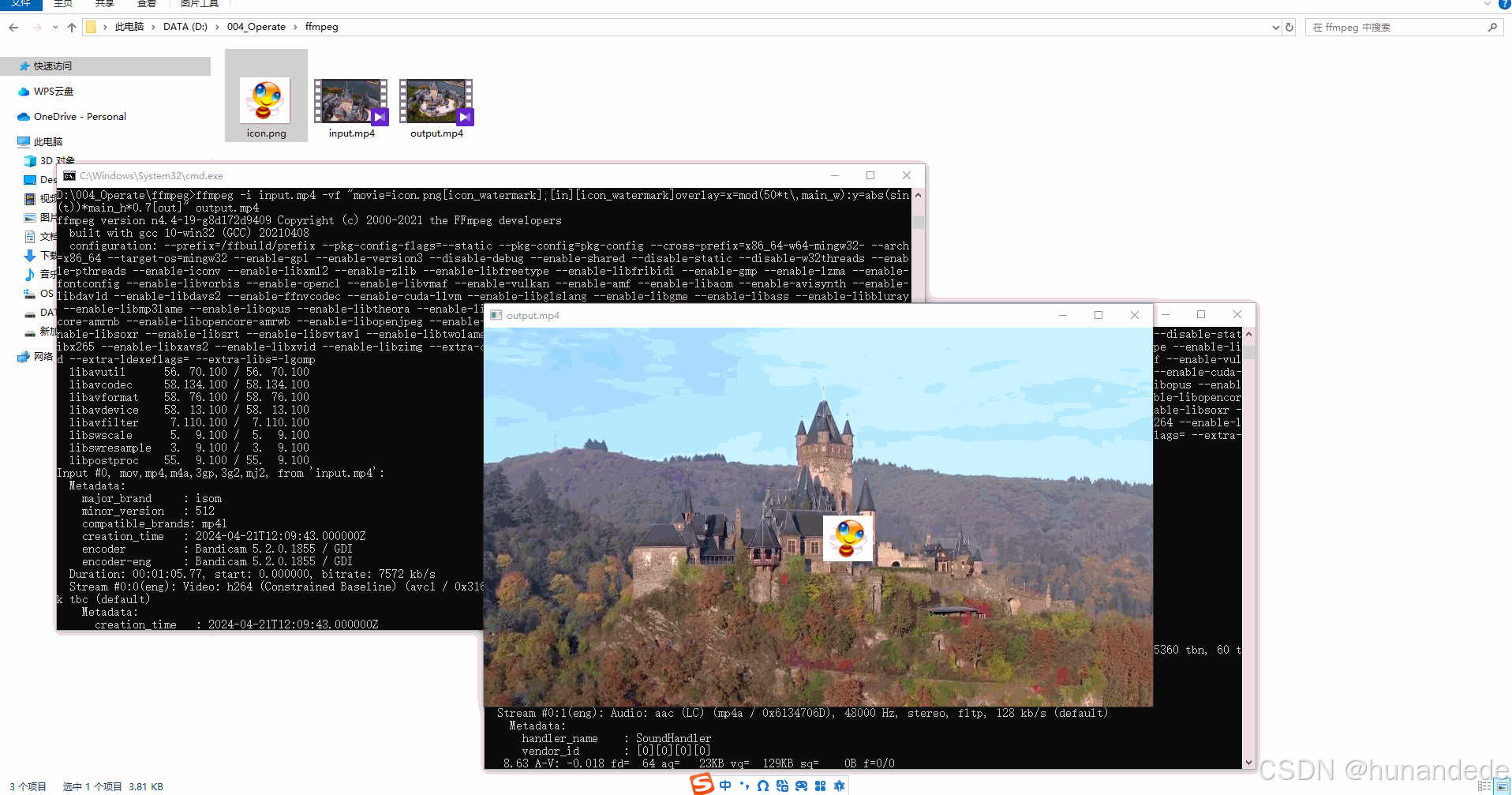This screenshot has width=1512, height=795.
Task: Open the Sogou translation tool icon
Action: pyautogui.click(x=782, y=786)
